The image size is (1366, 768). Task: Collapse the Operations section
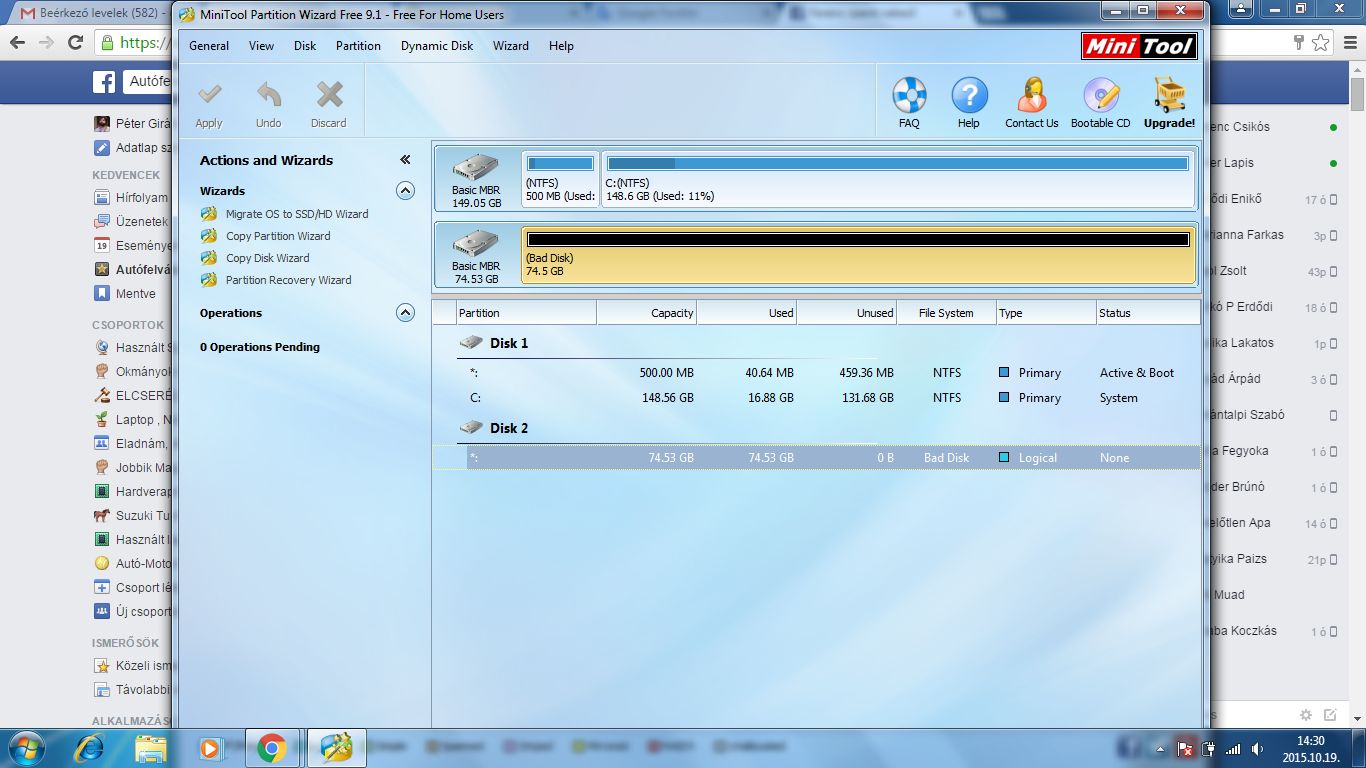(x=405, y=313)
